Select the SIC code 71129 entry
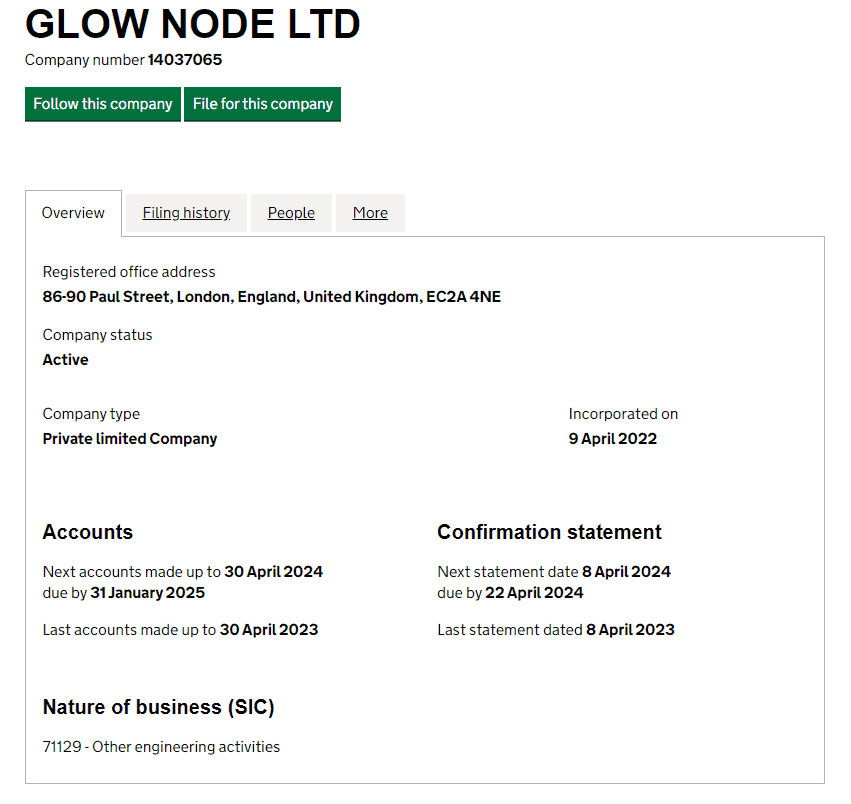 click(161, 746)
